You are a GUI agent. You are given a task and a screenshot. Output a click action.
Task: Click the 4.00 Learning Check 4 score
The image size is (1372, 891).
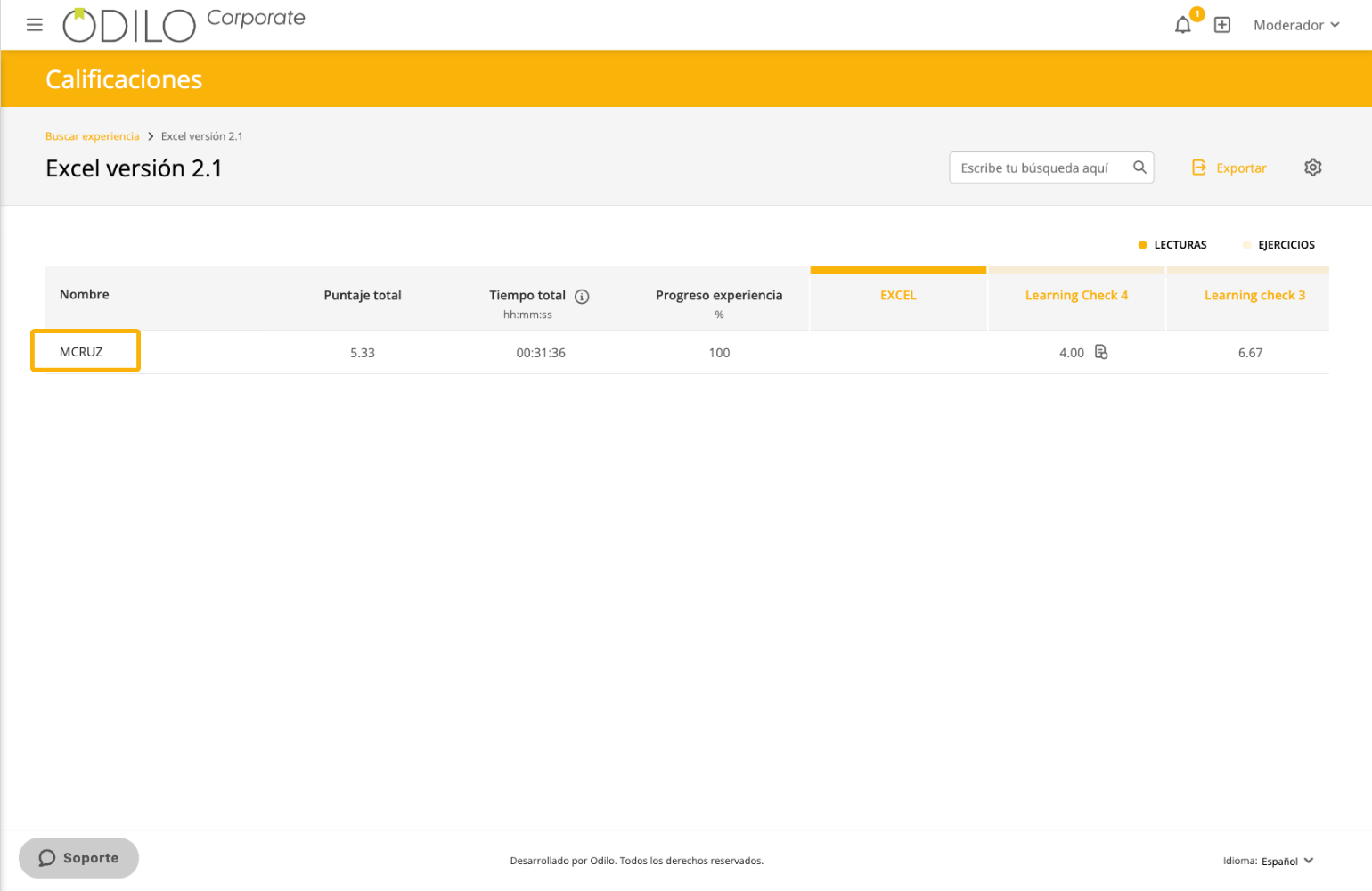click(x=1072, y=353)
